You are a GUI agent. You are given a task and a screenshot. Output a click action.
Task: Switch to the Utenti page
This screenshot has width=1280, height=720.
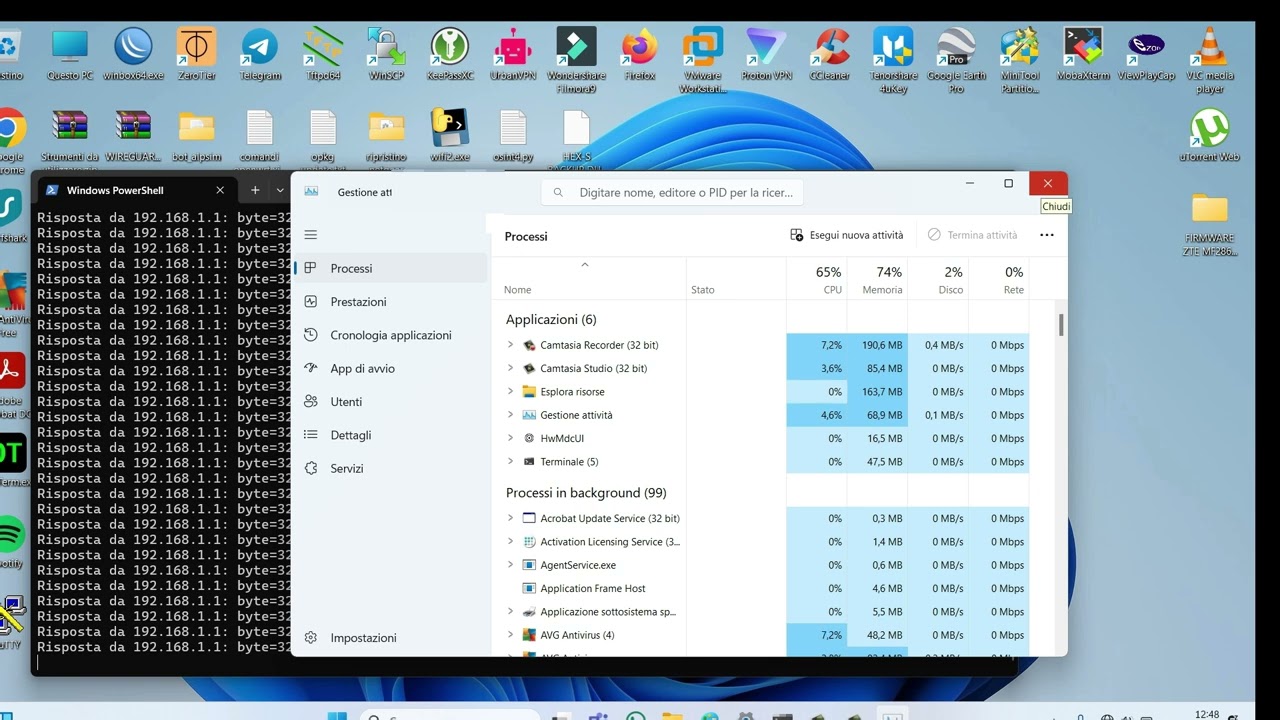pyautogui.click(x=391, y=401)
